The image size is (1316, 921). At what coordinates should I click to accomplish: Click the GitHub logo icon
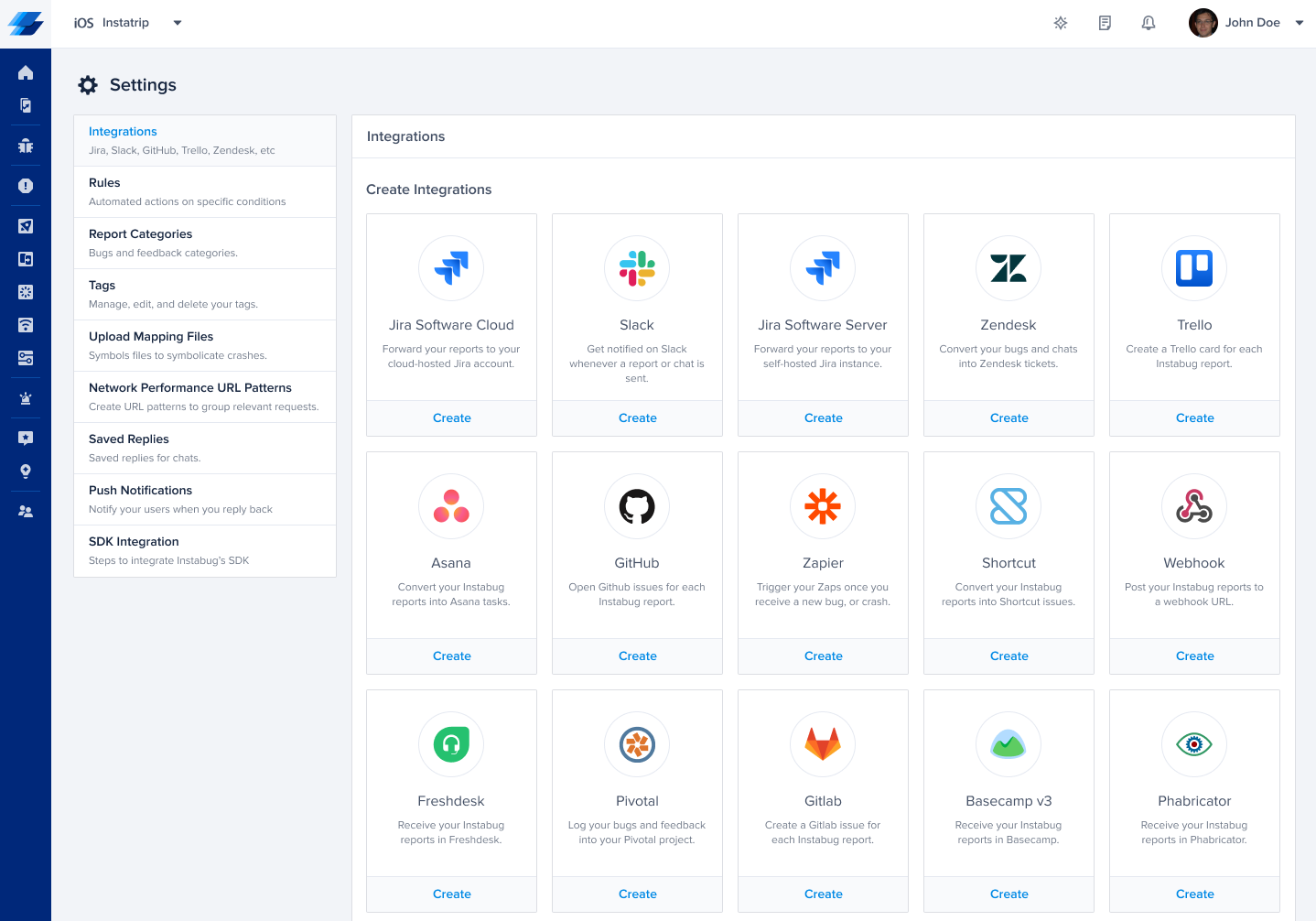[637, 506]
